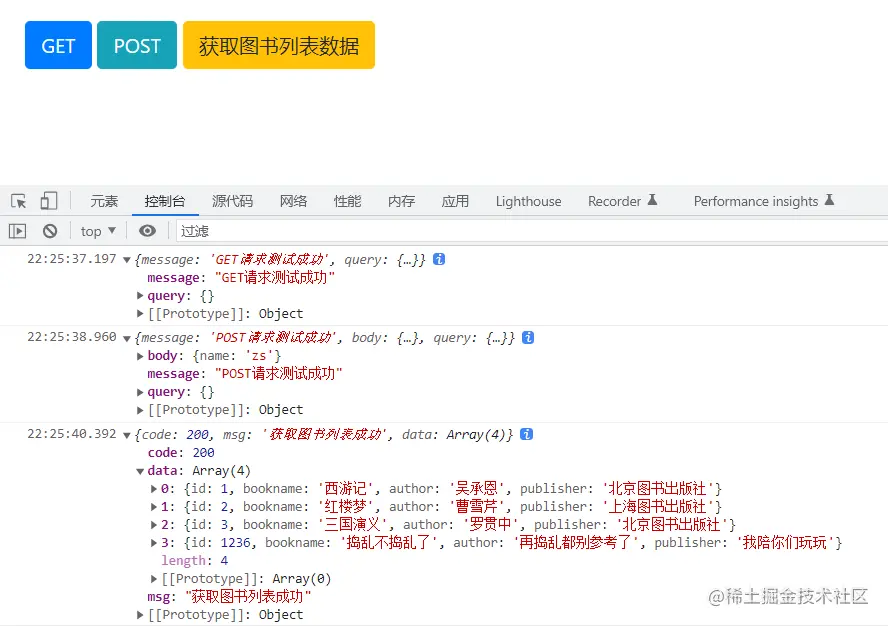Create a live expression with eye icon
The width and height of the screenshot is (888, 626).
pos(147,231)
